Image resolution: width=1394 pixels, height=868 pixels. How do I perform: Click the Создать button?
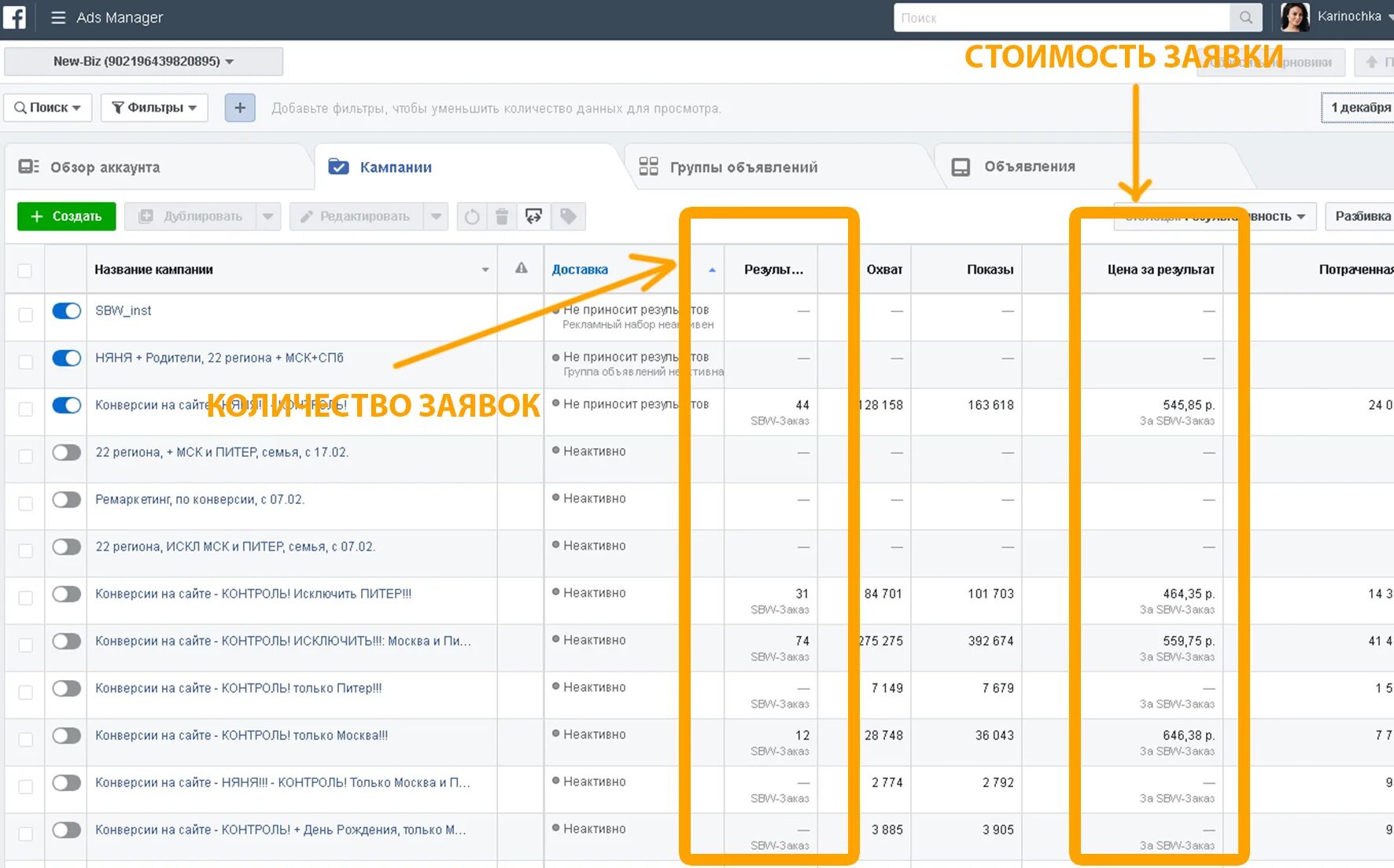pyautogui.click(x=67, y=216)
